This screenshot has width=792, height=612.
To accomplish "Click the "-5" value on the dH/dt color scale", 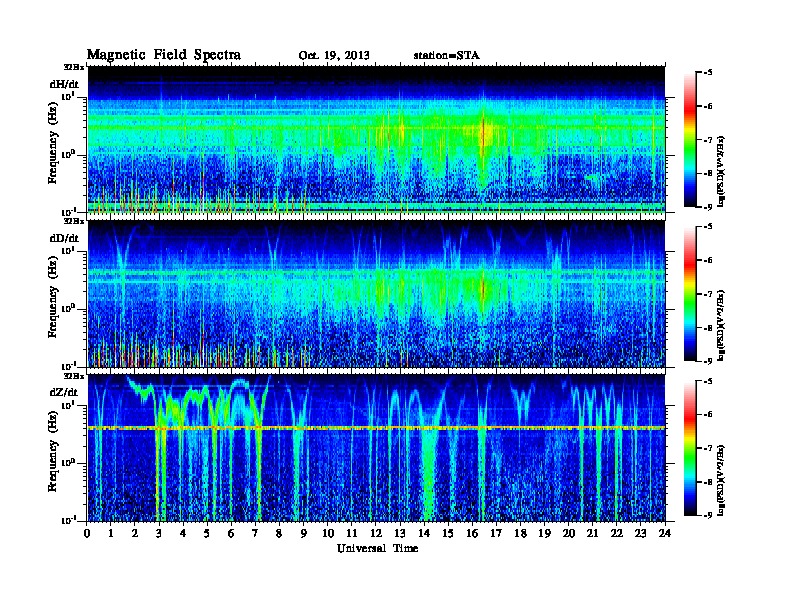I will pyautogui.click(x=708, y=73).
